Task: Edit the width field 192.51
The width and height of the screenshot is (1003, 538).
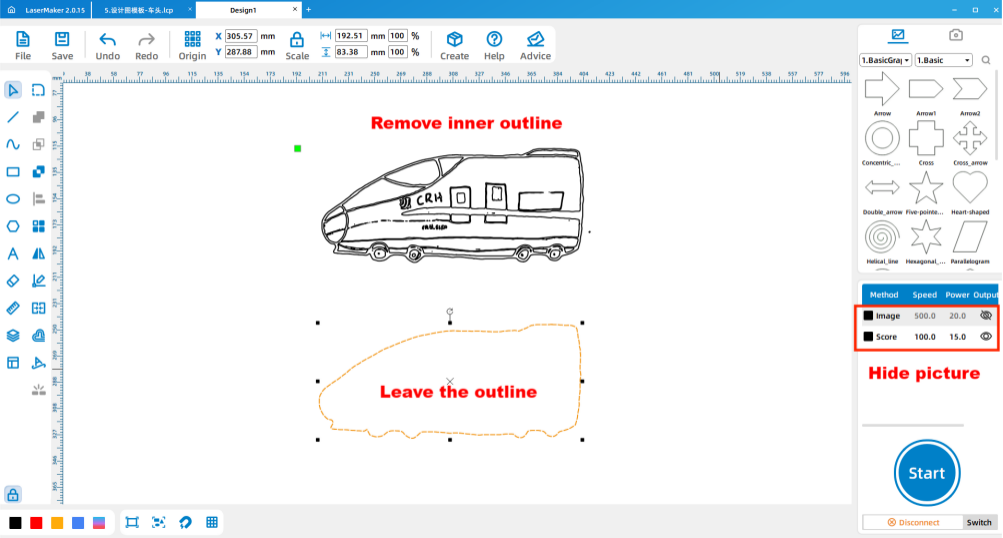Action: point(351,36)
